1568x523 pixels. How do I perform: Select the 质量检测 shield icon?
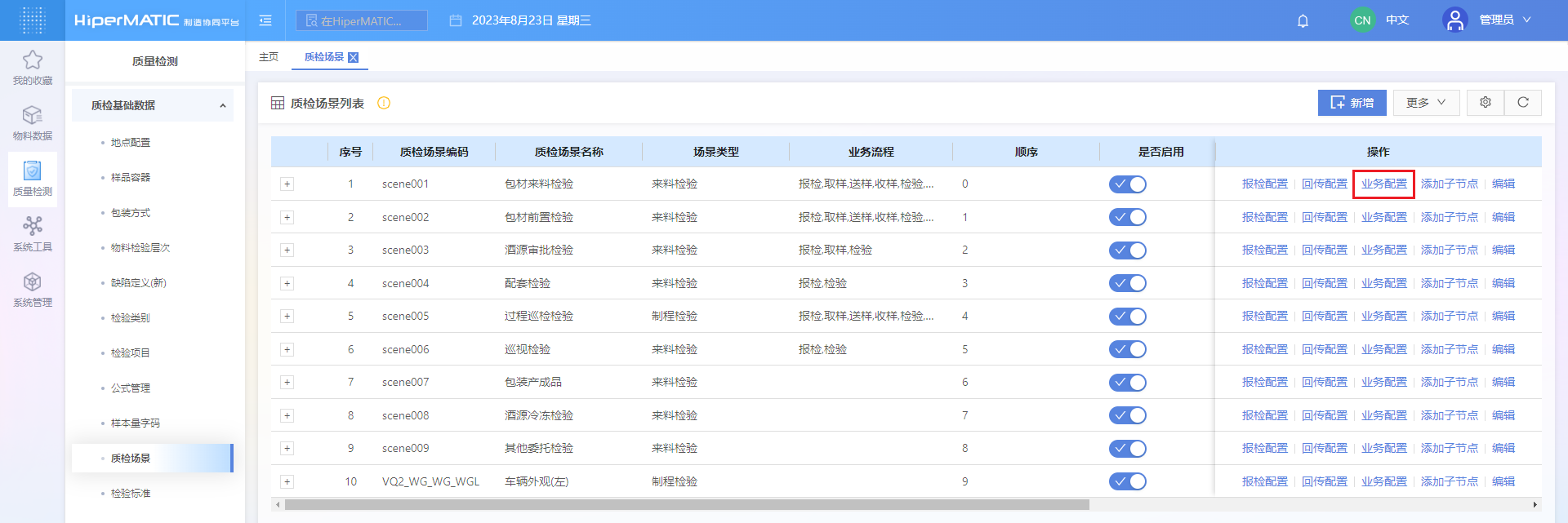click(x=33, y=171)
